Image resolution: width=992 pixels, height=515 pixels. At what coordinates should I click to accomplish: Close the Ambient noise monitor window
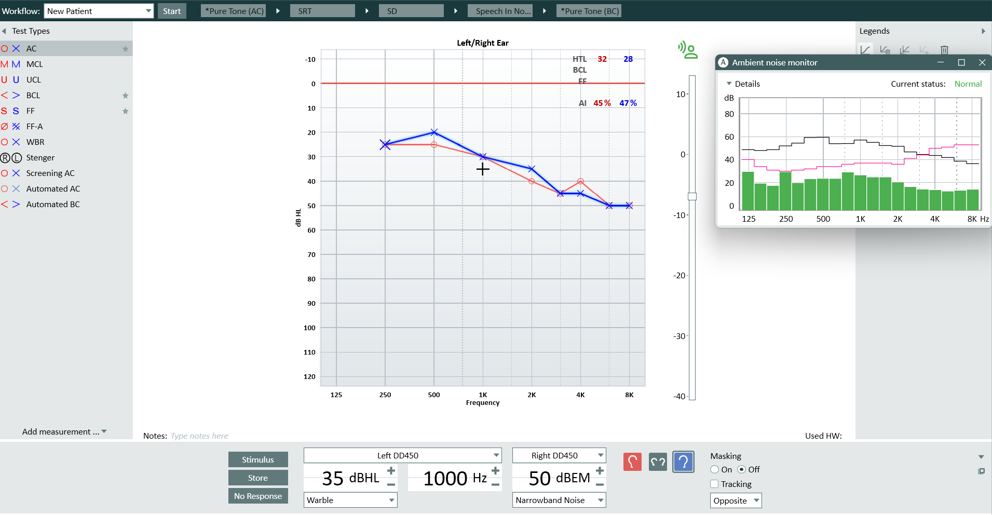(x=982, y=63)
